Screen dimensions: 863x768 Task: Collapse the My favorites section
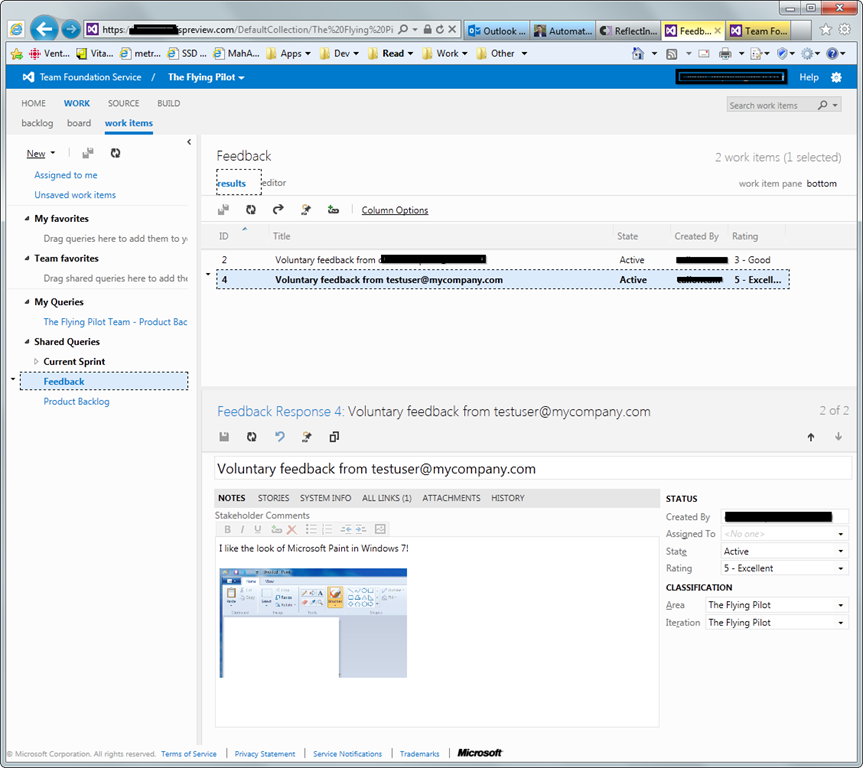click(x=26, y=218)
